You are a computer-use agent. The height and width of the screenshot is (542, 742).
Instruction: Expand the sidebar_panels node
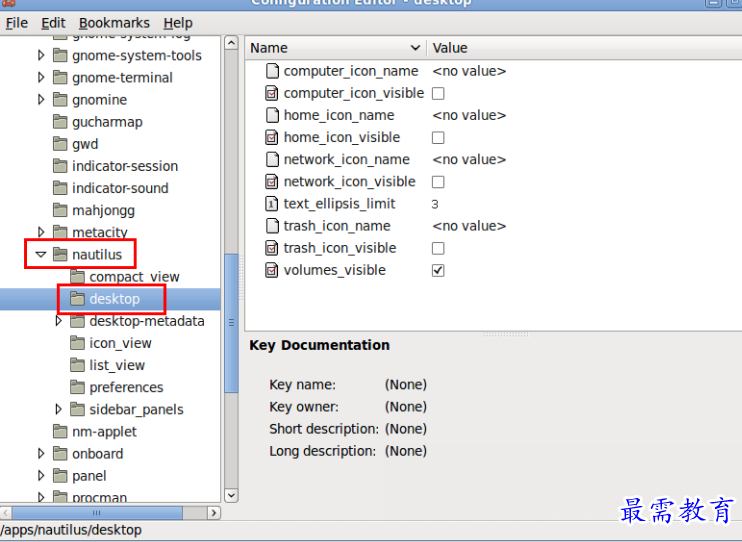[59, 409]
